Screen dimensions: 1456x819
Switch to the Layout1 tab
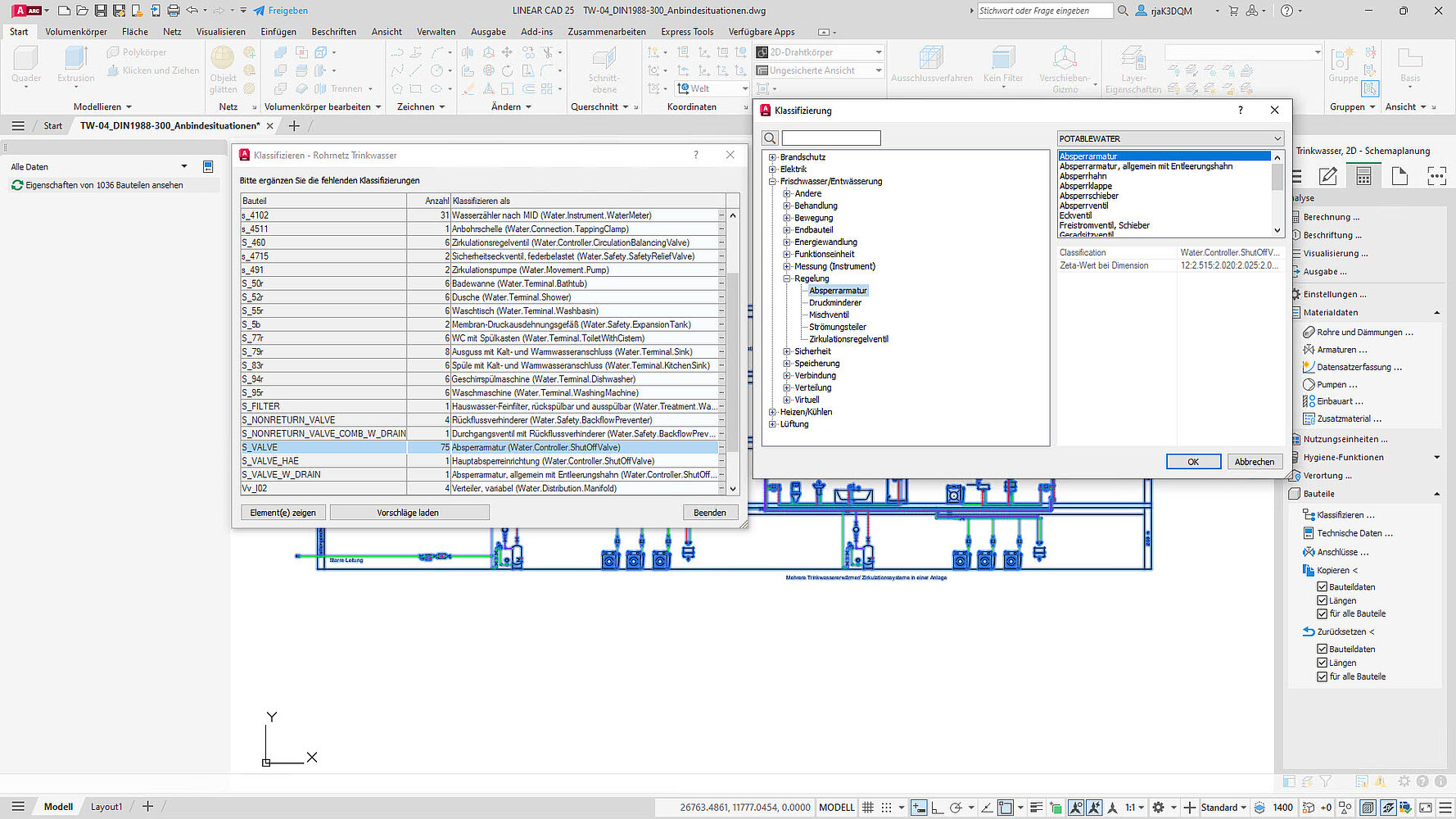(106, 807)
